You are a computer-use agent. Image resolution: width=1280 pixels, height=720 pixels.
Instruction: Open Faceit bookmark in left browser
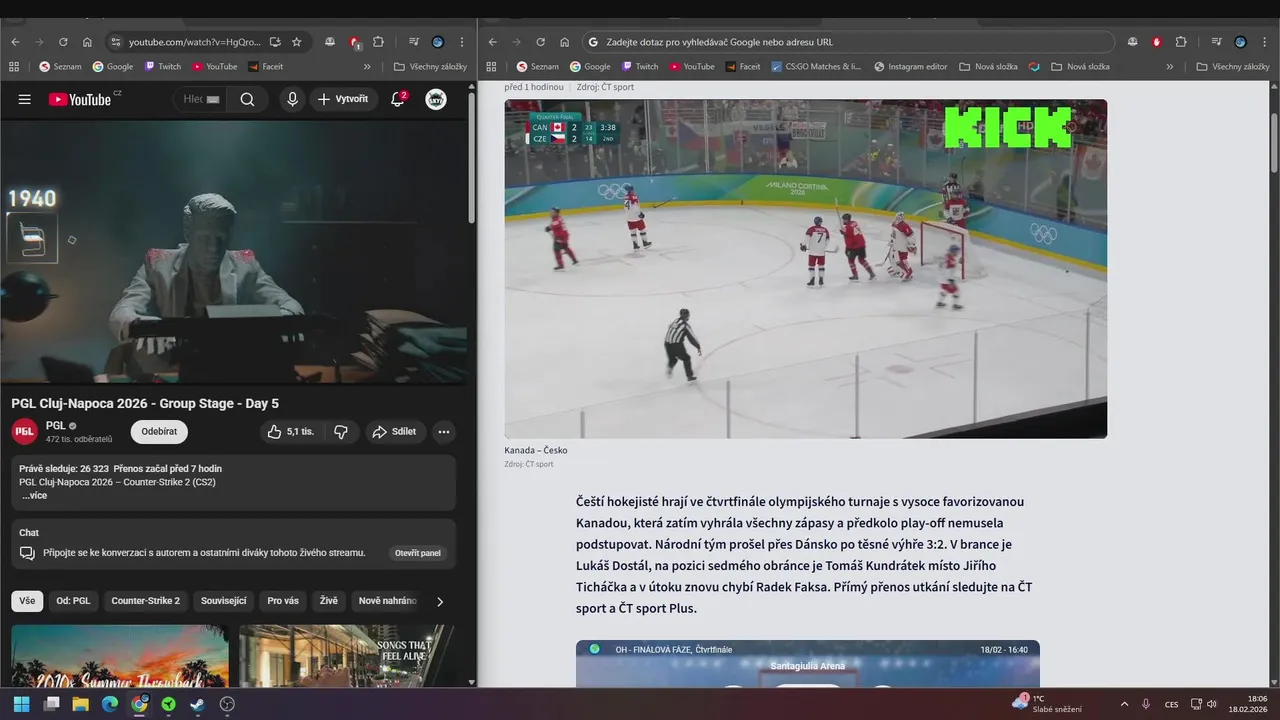266,67
